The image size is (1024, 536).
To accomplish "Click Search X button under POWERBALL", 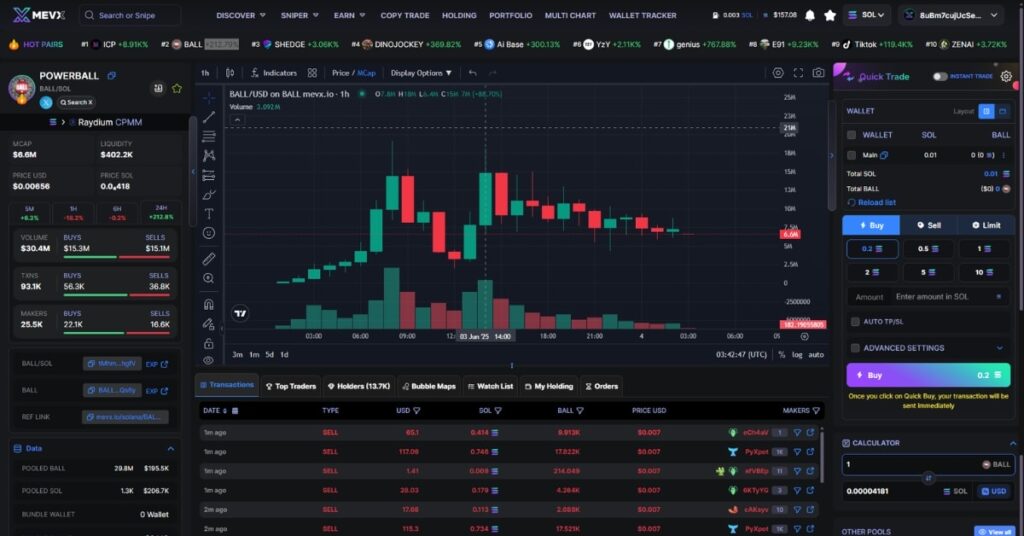I will tap(76, 102).
